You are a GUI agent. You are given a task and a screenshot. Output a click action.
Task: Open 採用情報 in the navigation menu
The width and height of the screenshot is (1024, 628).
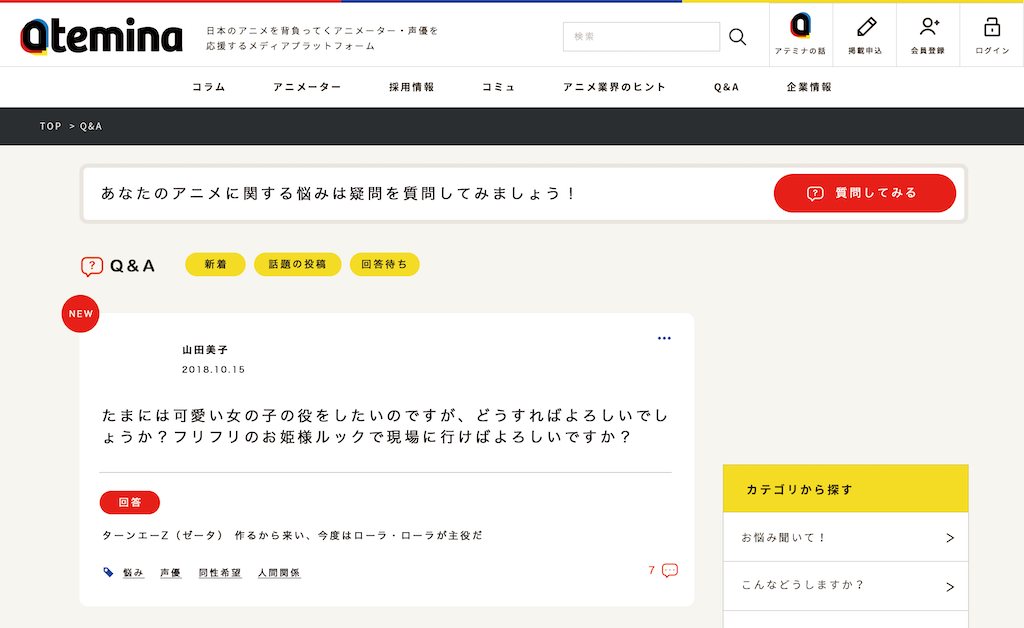(x=411, y=87)
